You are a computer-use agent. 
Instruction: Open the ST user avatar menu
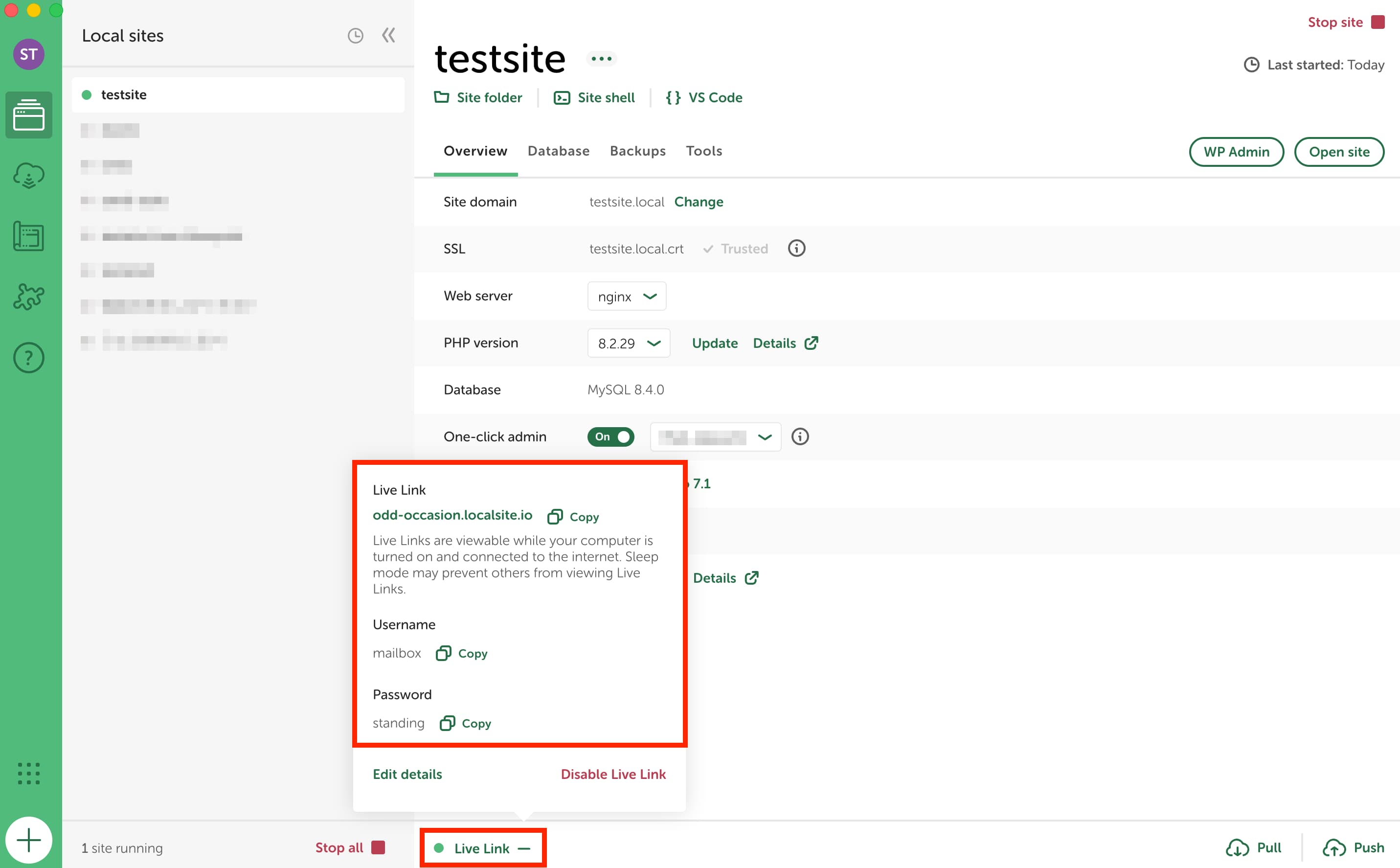pos(29,54)
